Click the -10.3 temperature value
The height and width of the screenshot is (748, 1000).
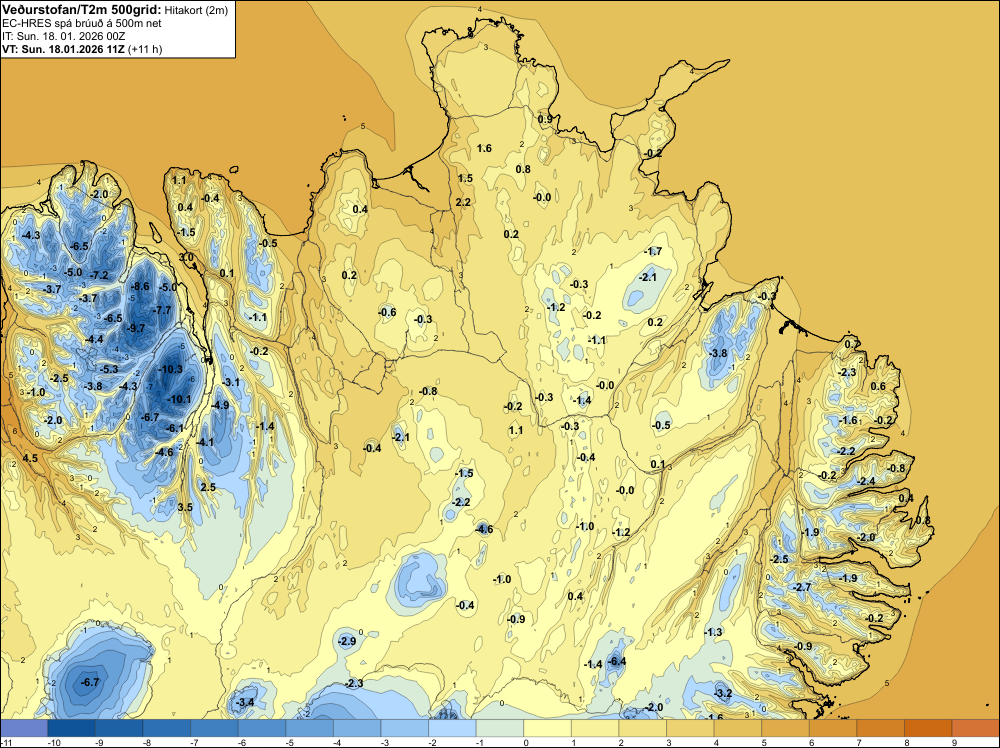point(170,369)
